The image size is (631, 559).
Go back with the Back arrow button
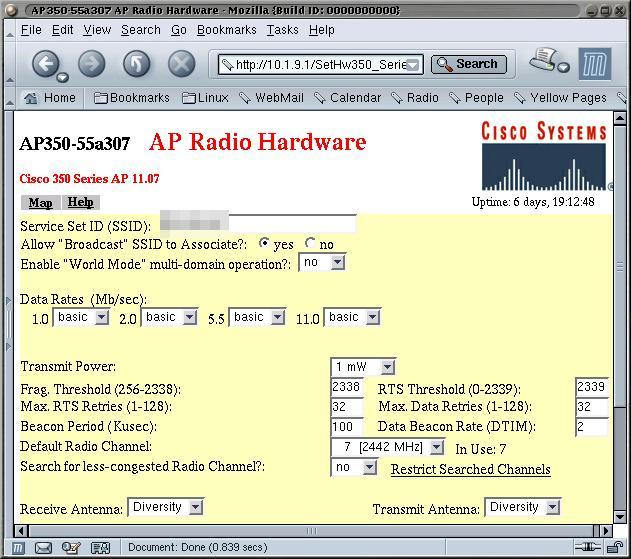coord(45,64)
